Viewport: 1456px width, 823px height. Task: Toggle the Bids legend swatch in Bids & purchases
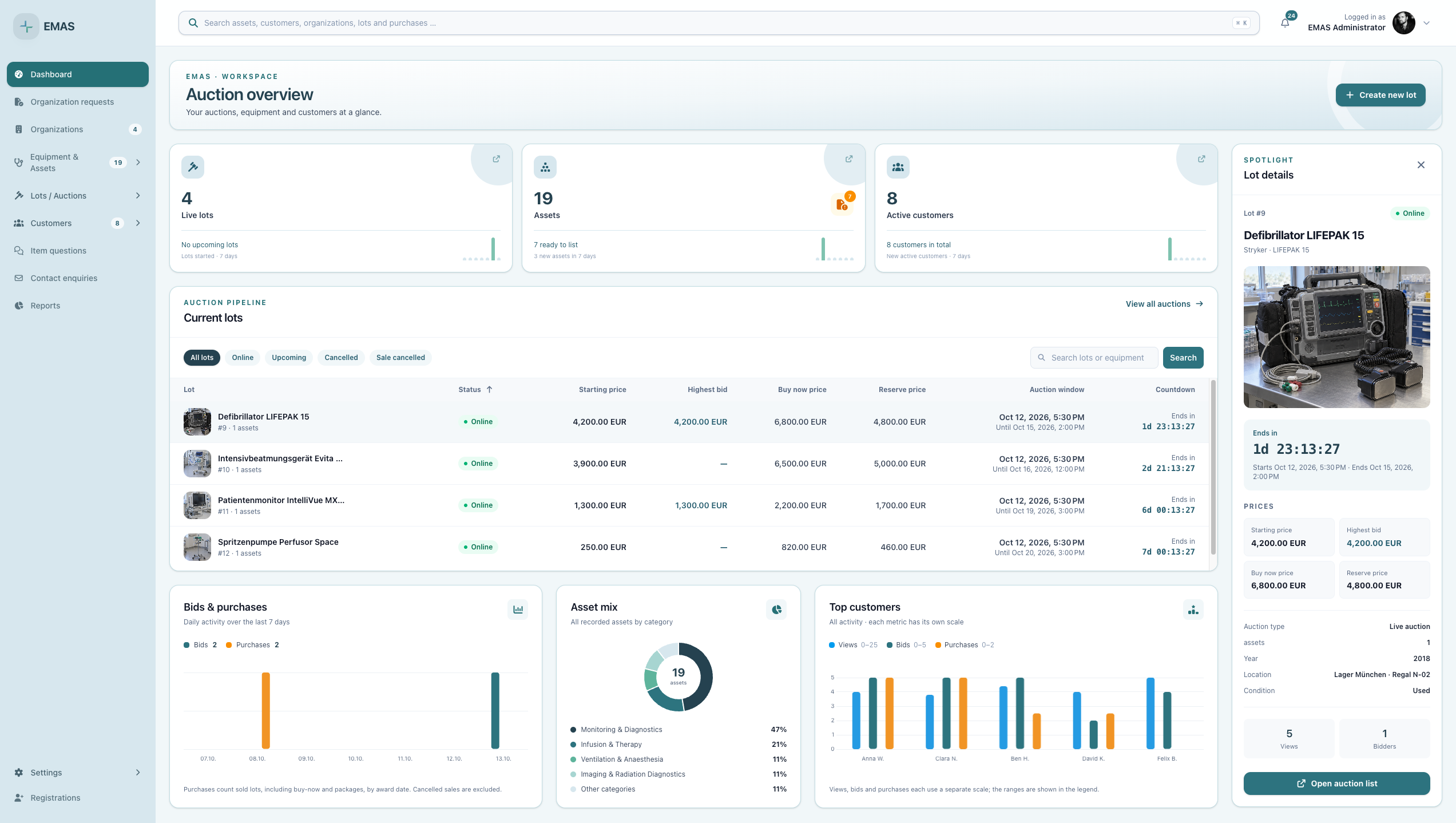(x=187, y=645)
